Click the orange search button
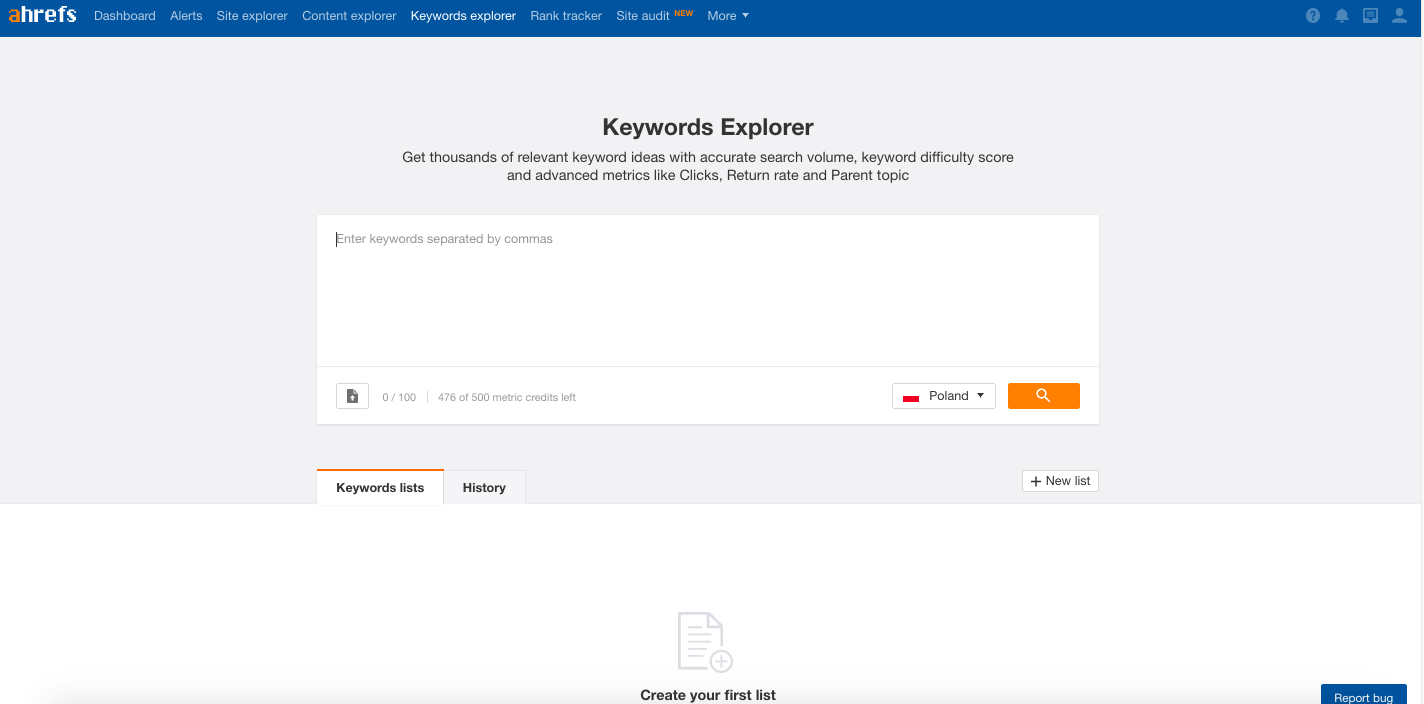The width and height of the screenshot is (1424, 704). (x=1043, y=396)
